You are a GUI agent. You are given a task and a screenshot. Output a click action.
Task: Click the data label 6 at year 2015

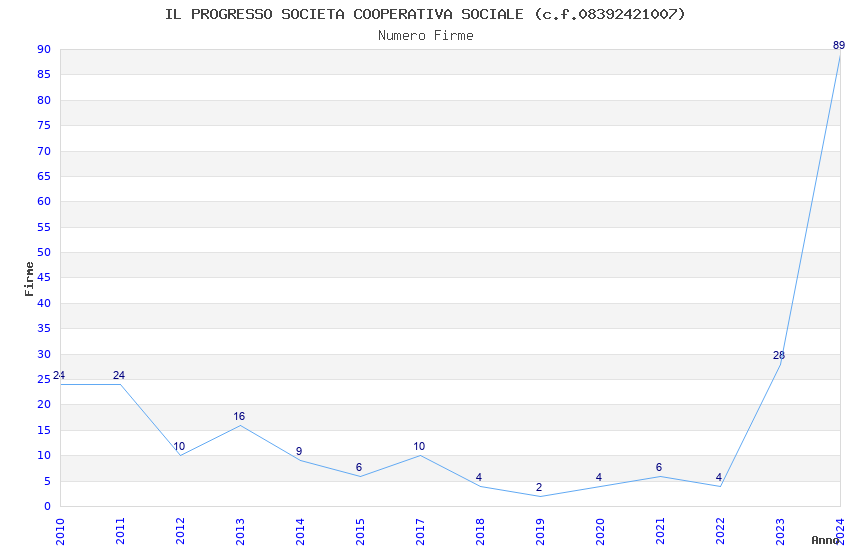pos(359,467)
